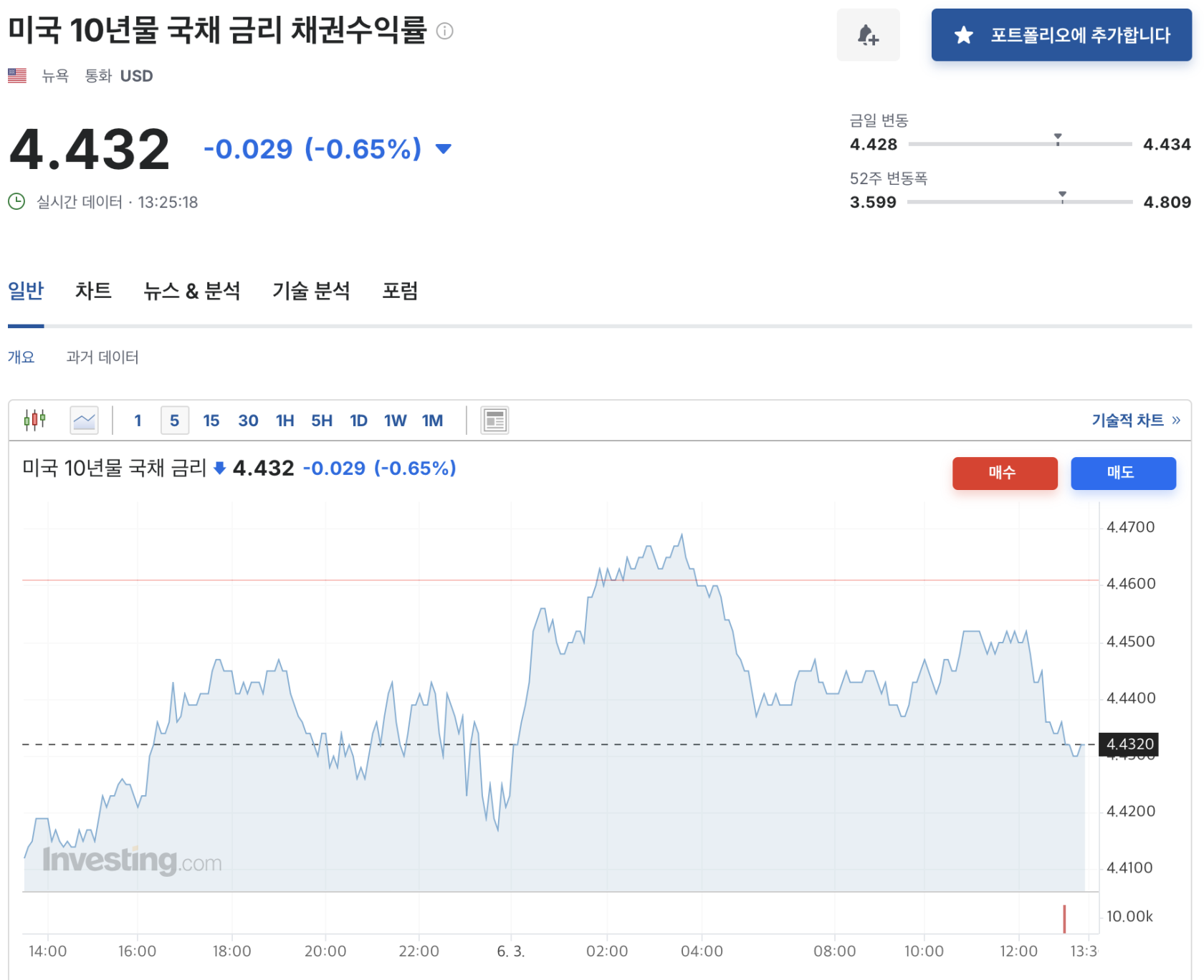1204x980 pixels.
Task: Click the US flag icon
Action: (17, 75)
